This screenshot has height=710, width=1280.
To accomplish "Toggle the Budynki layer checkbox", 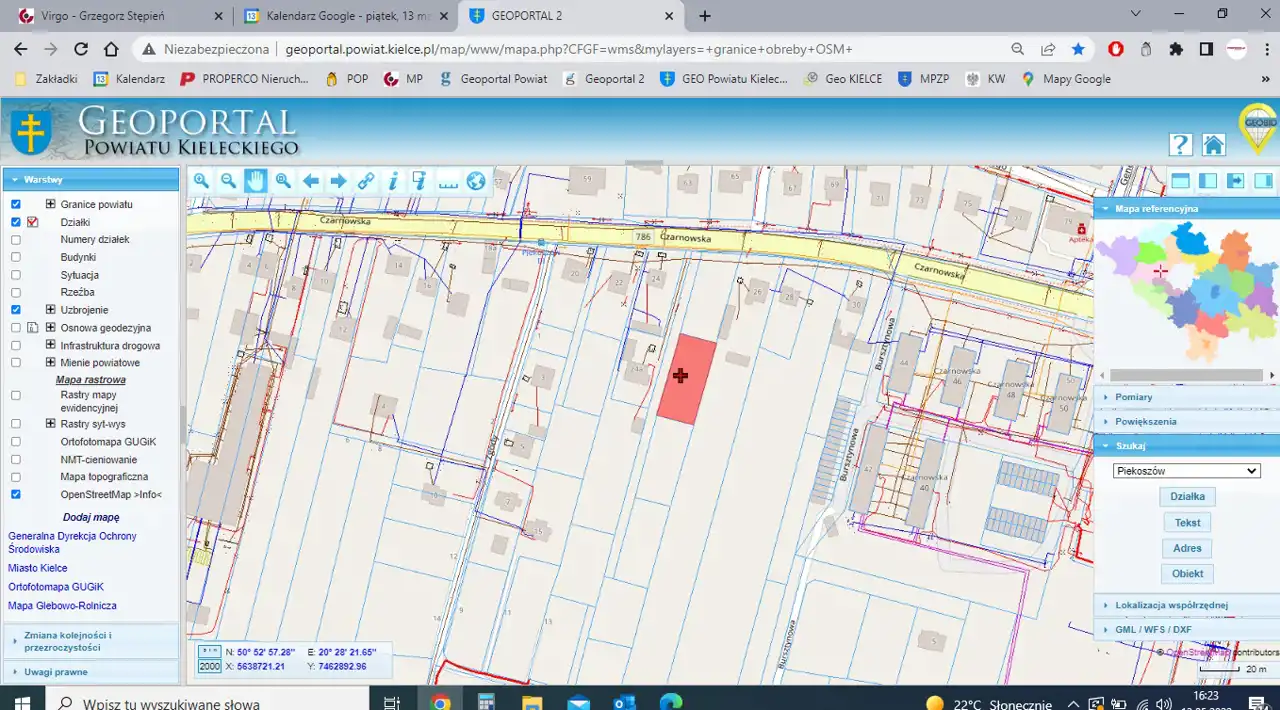I will point(16,257).
